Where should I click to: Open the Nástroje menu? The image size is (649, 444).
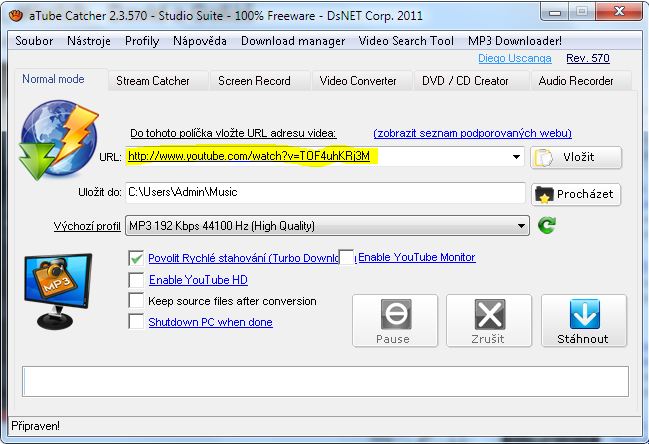click(x=89, y=41)
